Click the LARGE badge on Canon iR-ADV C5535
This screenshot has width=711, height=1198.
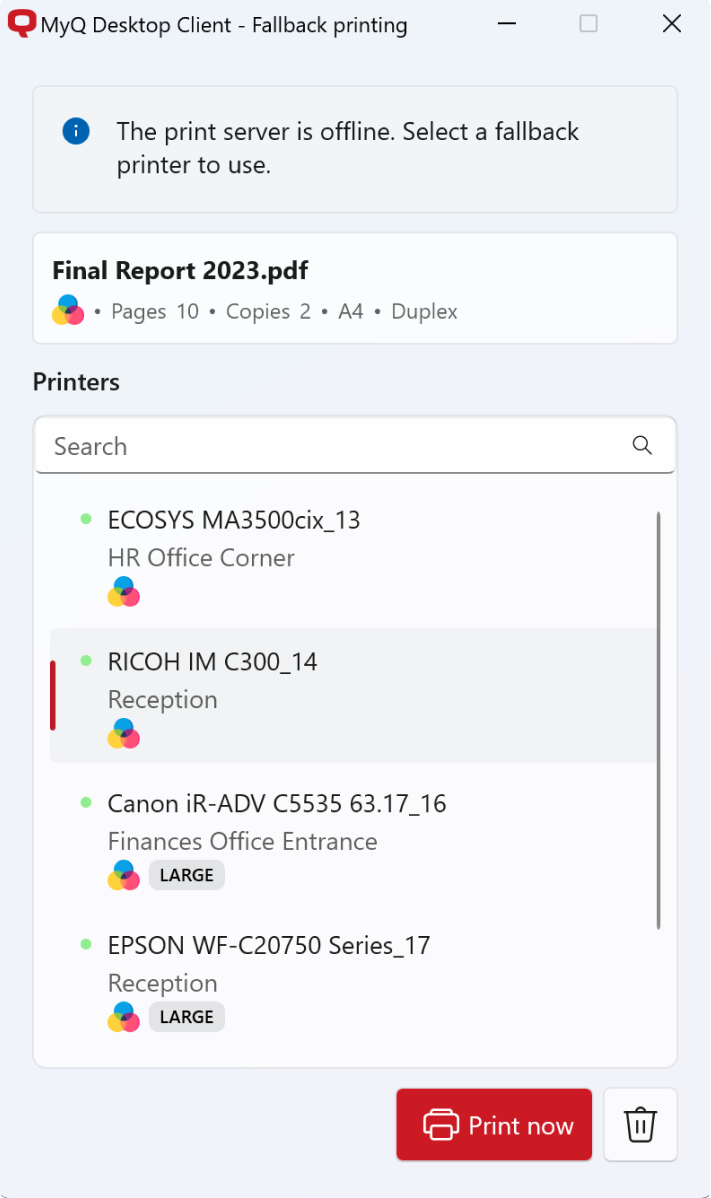tap(186, 874)
